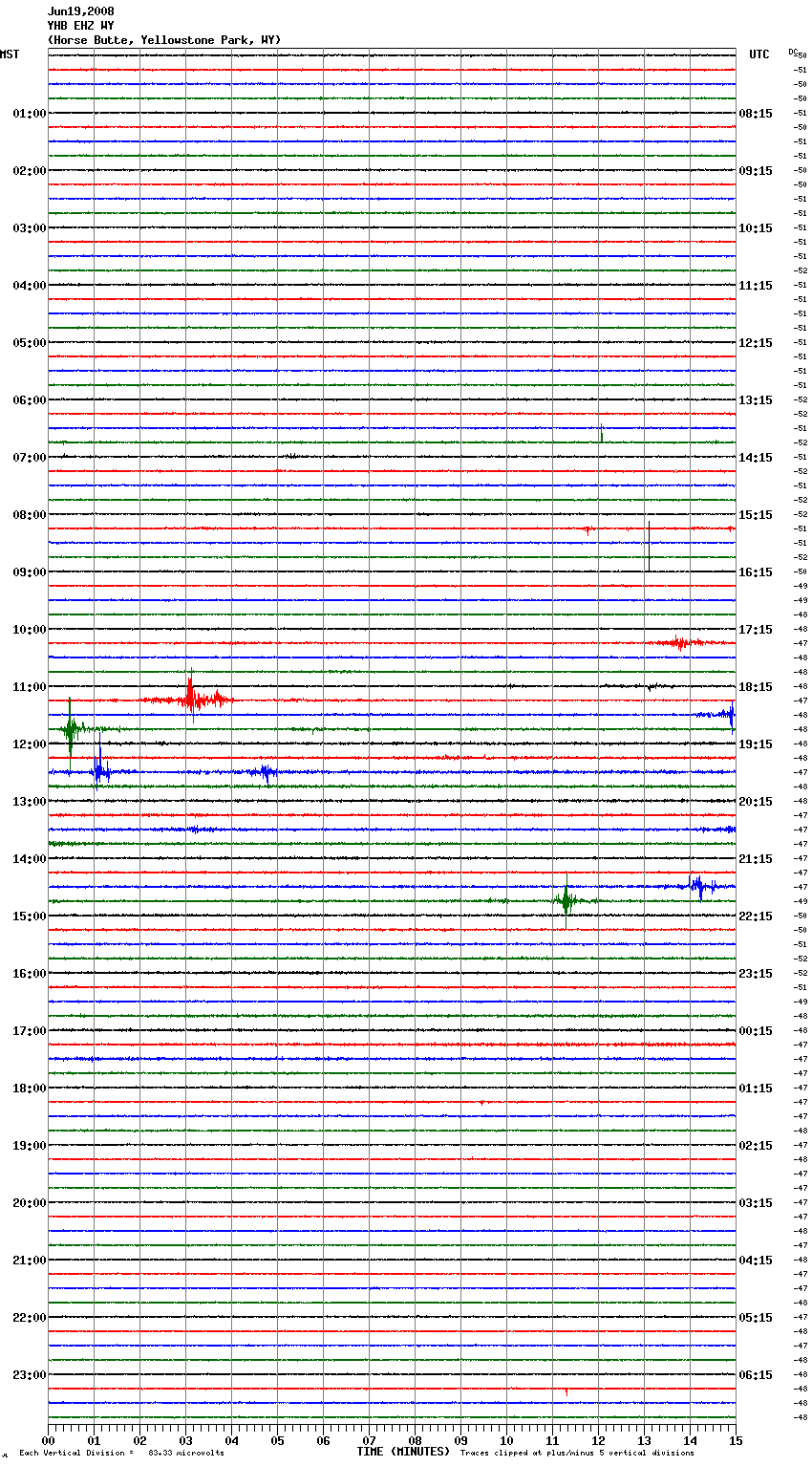The image size is (812, 1466).
Task: Click the 22:15 UTC time label
Action: point(756,916)
